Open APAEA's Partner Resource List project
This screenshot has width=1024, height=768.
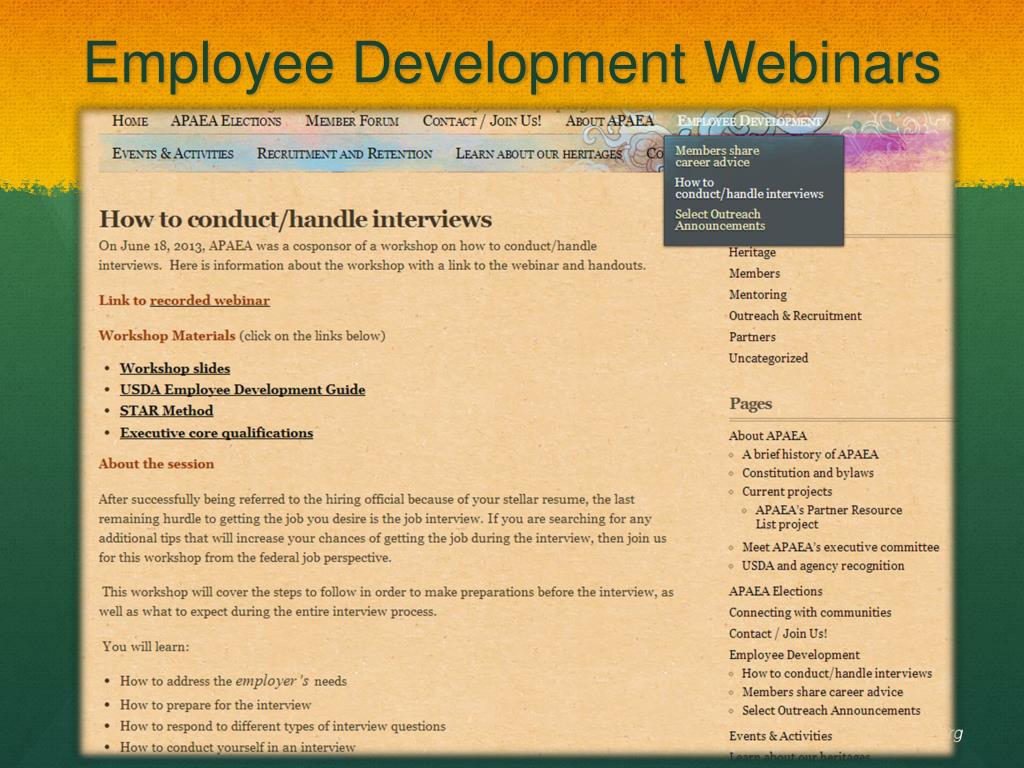(828, 517)
